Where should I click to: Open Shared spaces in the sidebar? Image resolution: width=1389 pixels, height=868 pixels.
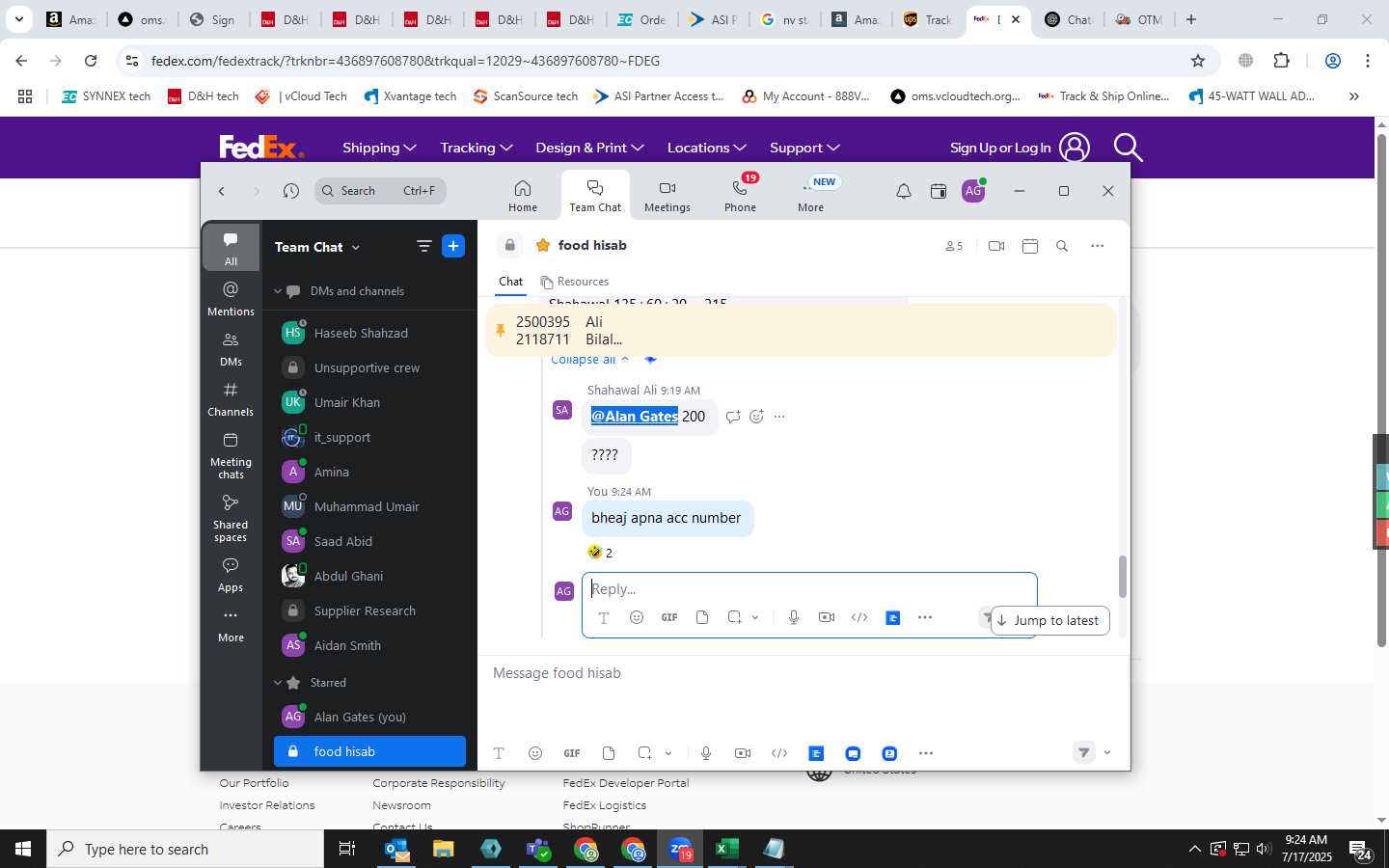coord(231,518)
